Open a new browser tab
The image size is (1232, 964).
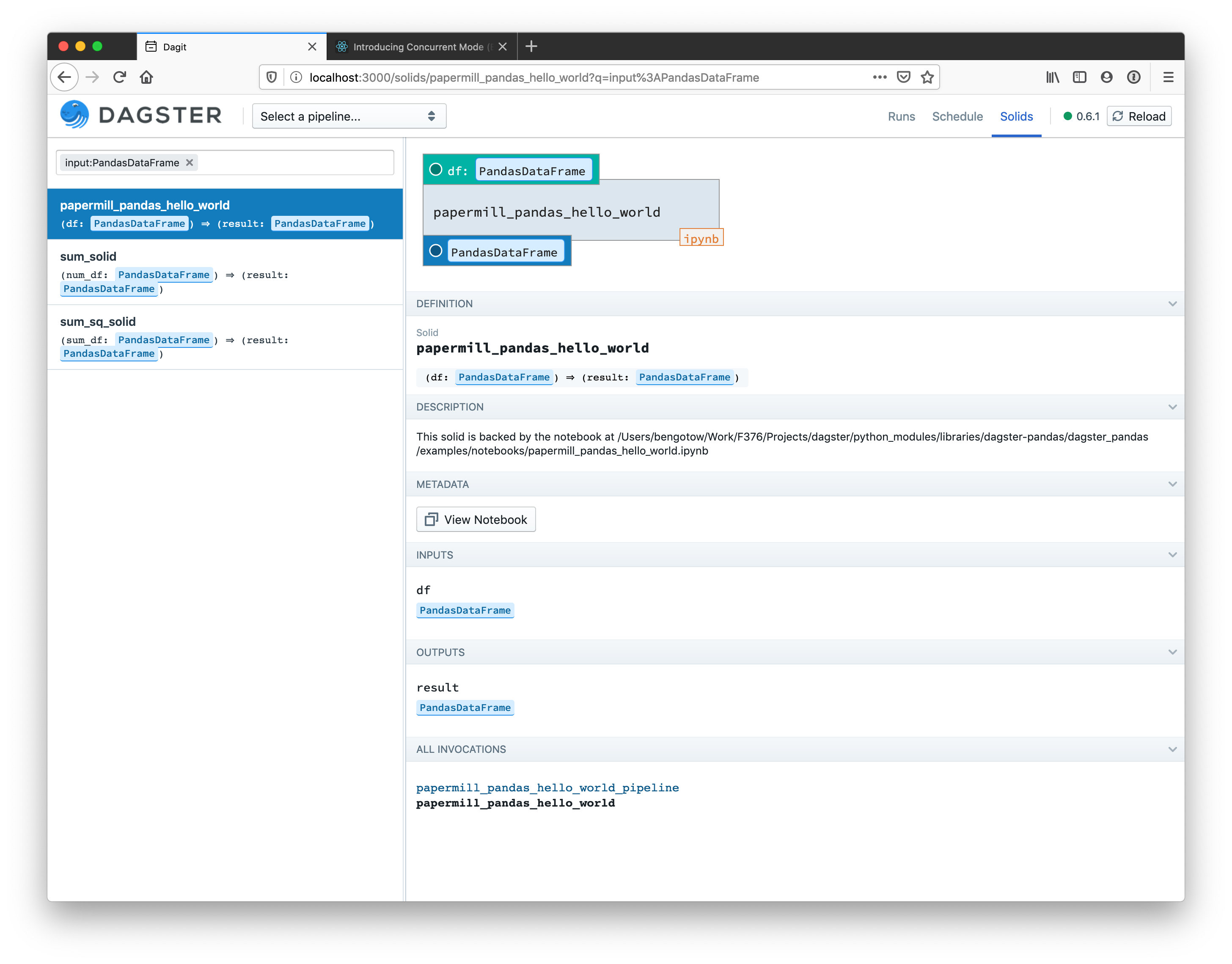tap(531, 46)
